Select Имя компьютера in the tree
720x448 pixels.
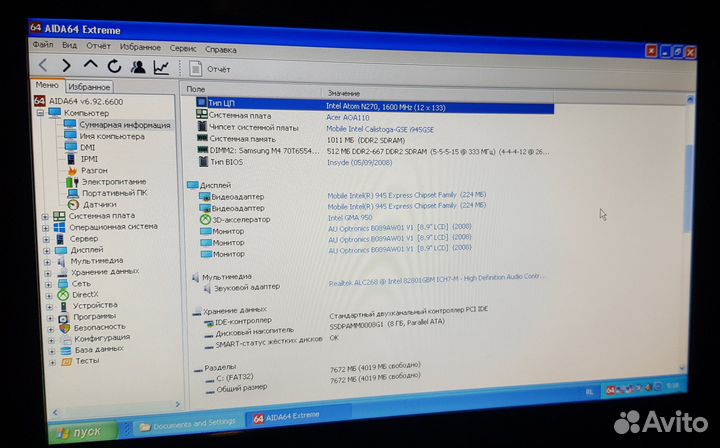tap(112, 136)
